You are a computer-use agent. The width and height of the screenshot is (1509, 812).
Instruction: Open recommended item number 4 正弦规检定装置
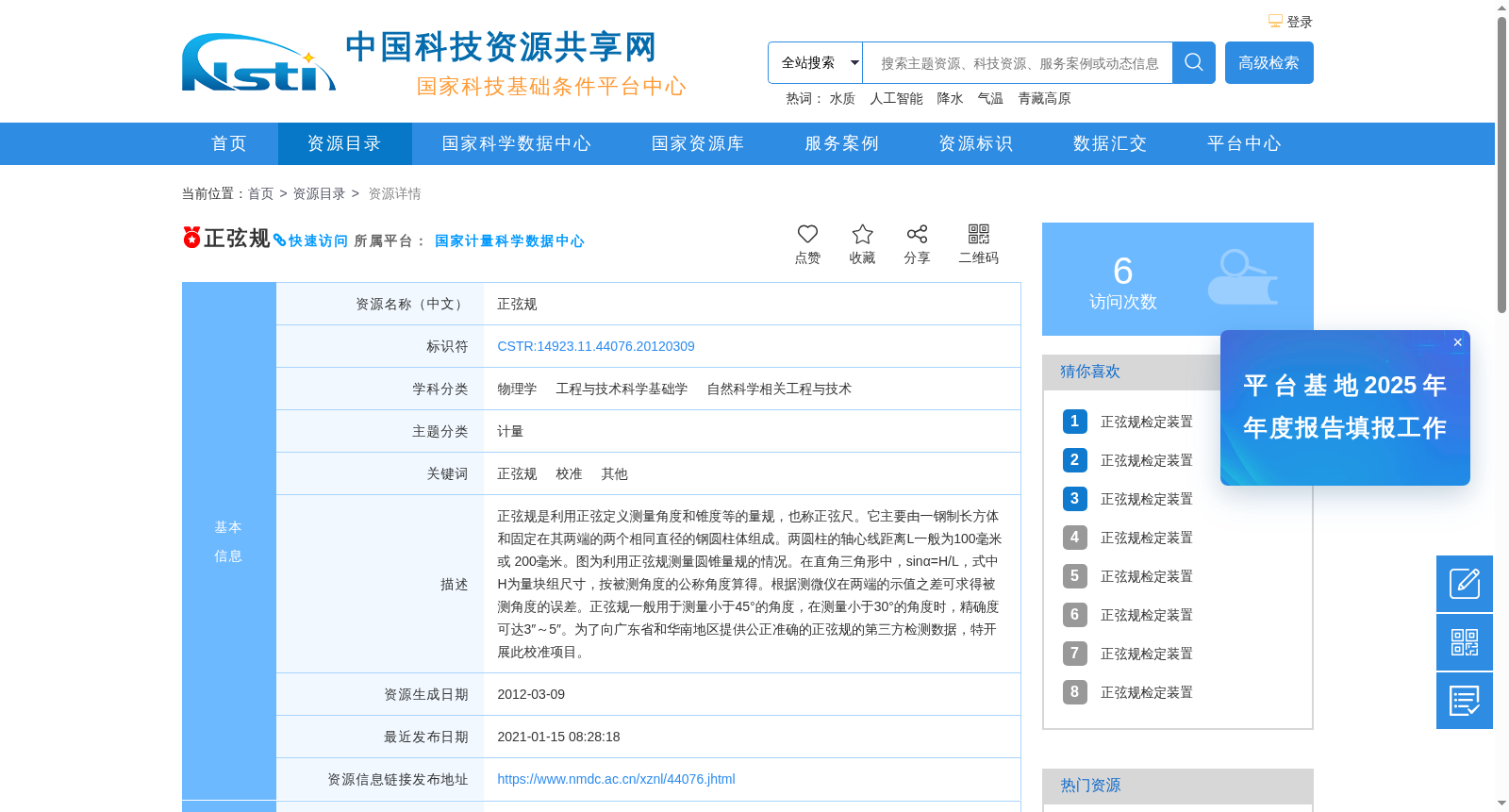1147,538
